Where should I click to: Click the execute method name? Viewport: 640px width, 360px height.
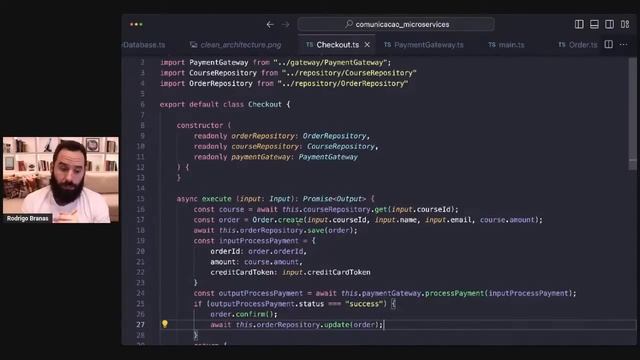click(x=217, y=199)
